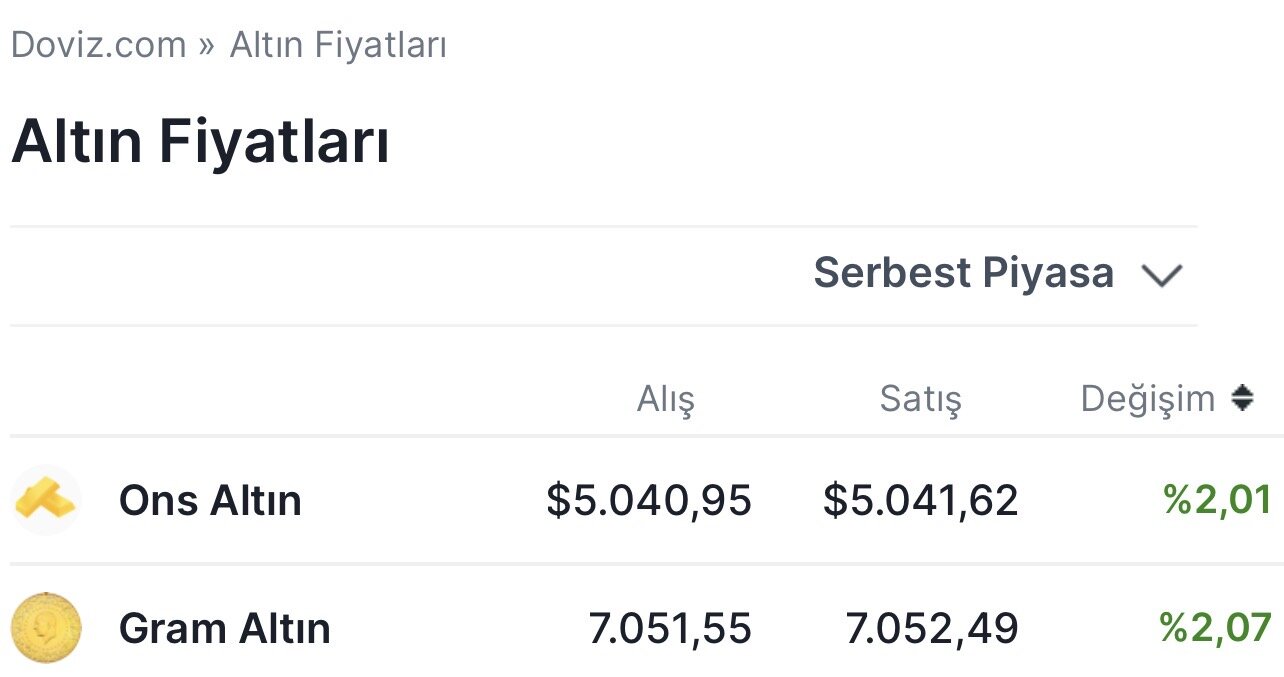Expand the chevron next to Serbest Piyasa
The width and height of the screenshot is (1284, 677).
[1162, 275]
